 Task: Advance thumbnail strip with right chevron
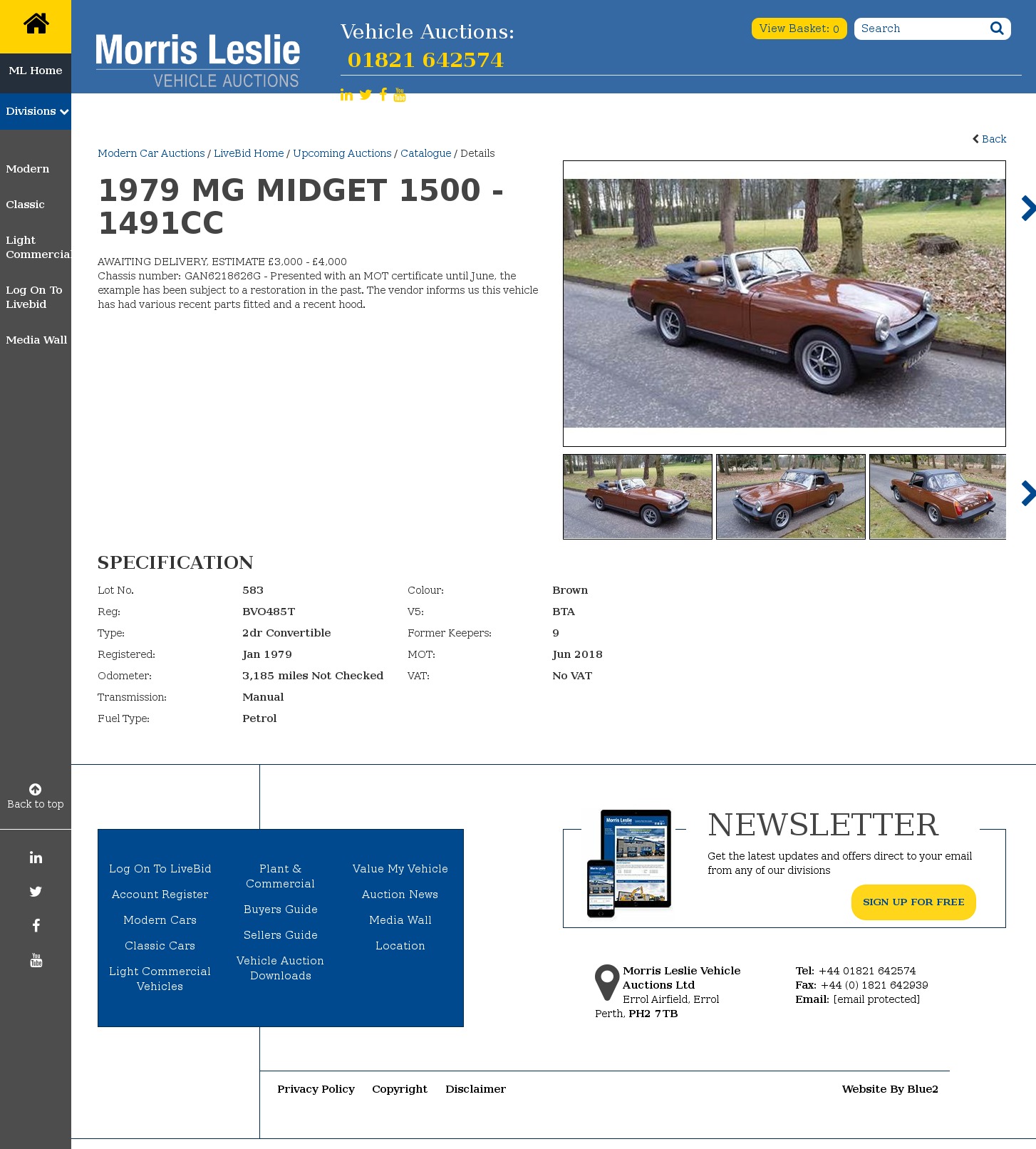point(1027,493)
